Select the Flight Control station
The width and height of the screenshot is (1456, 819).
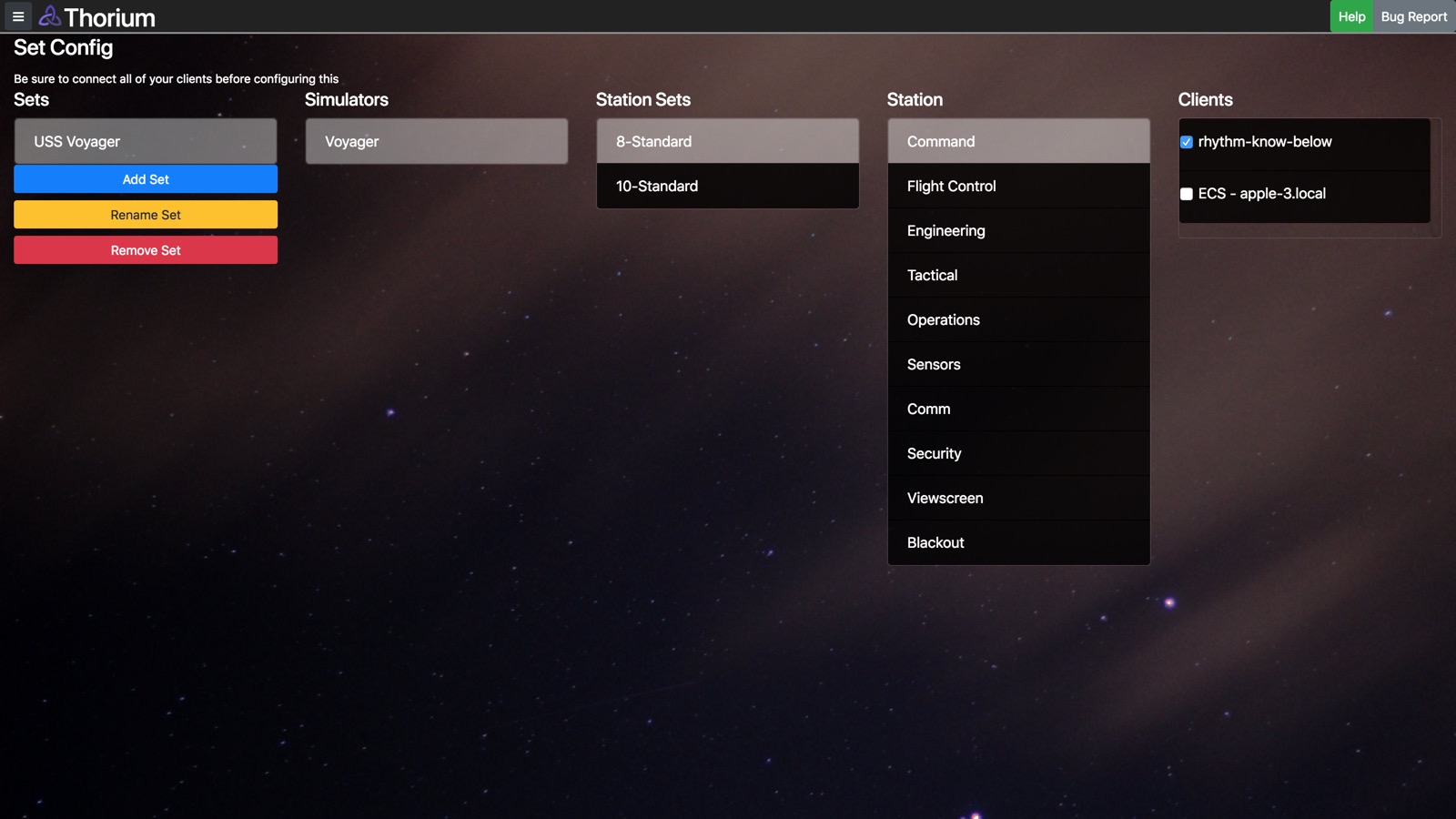click(x=1019, y=186)
